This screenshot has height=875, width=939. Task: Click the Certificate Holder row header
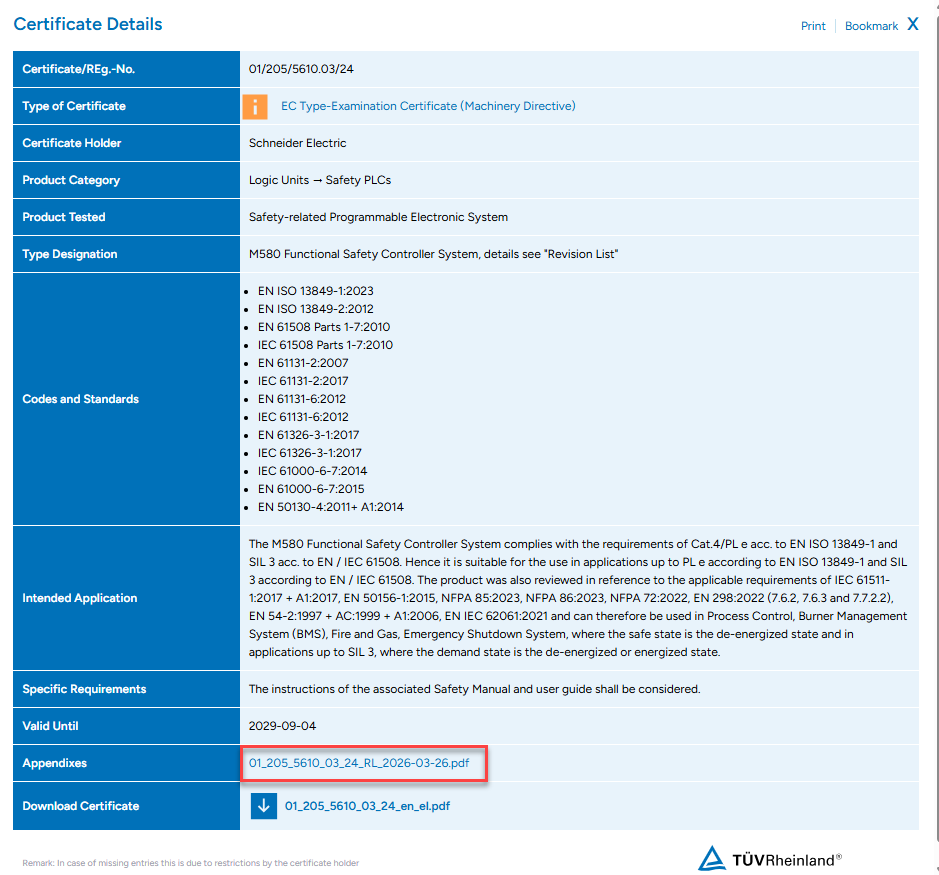(x=126, y=143)
